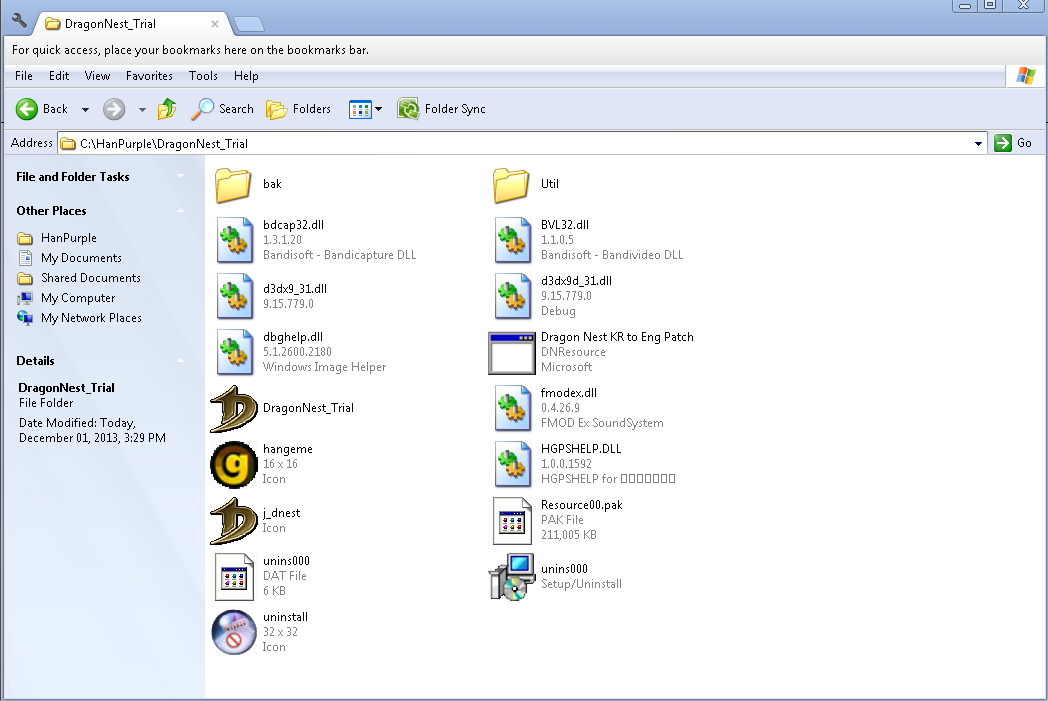Open Back button history dropdown
The image size is (1048, 701).
click(85, 110)
